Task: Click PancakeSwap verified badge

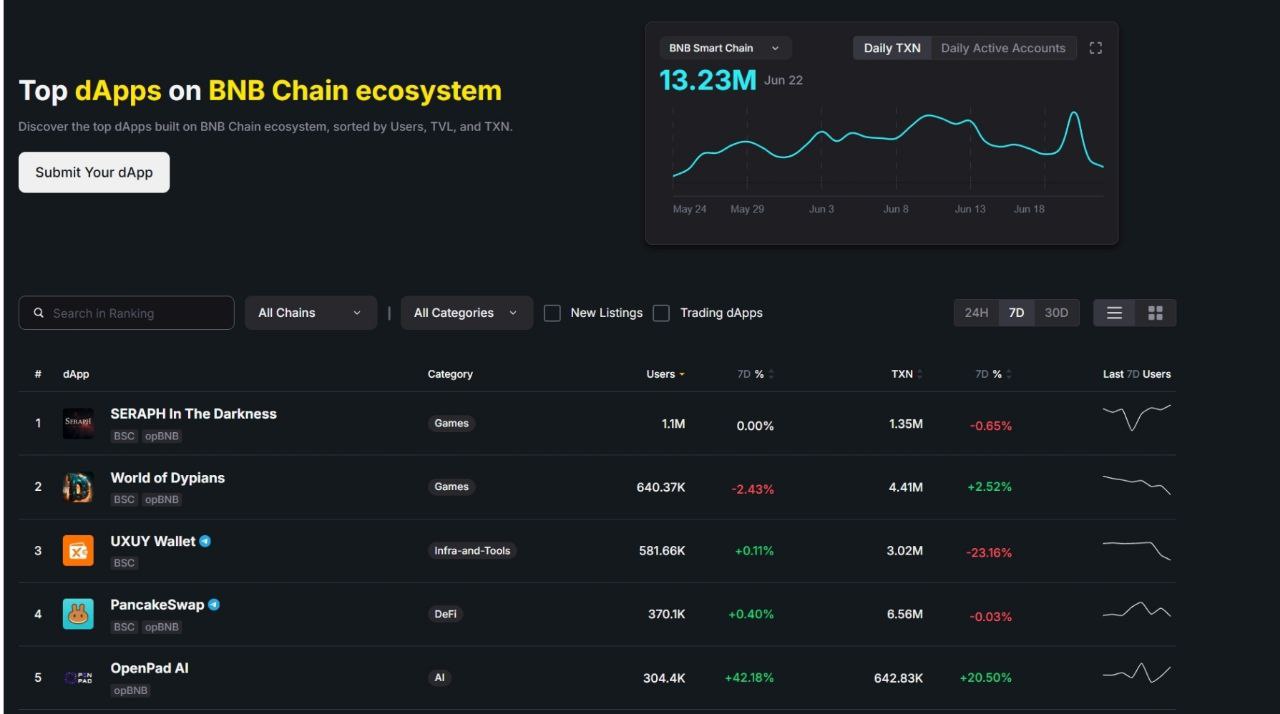Action: click(214, 605)
